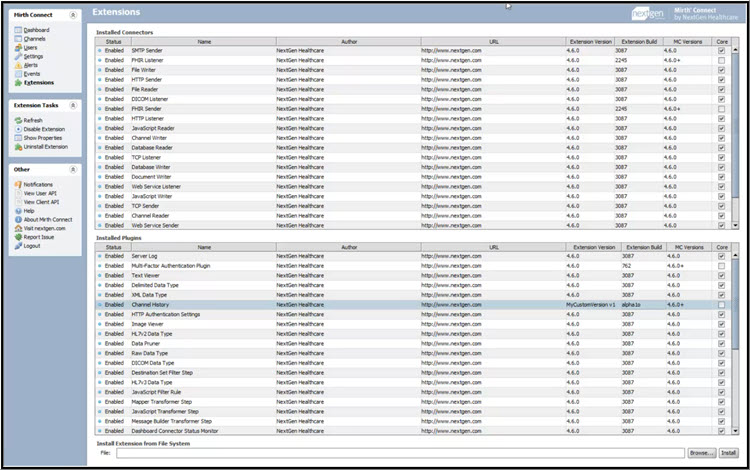Select the DICOM Listener connector row
750x470 pixels.
point(413,99)
